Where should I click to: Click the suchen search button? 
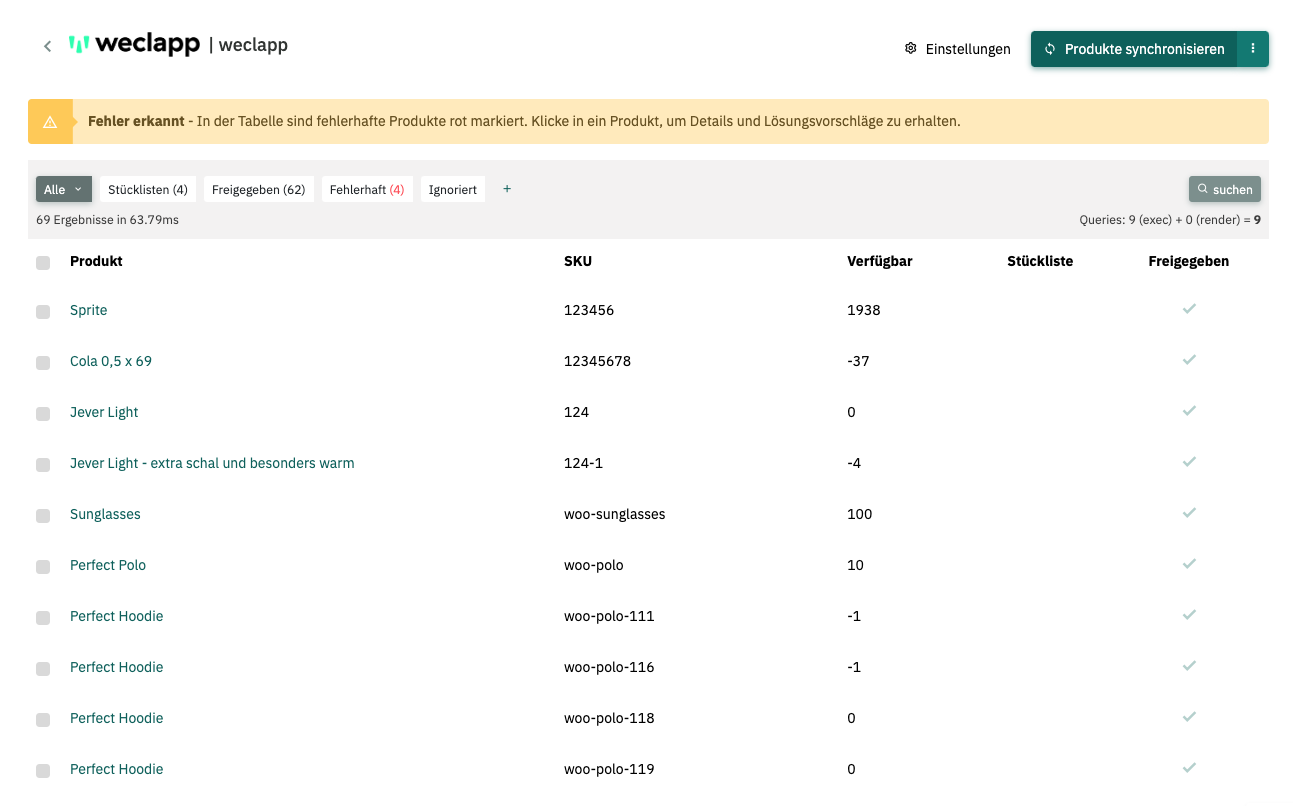pos(1224,189)
